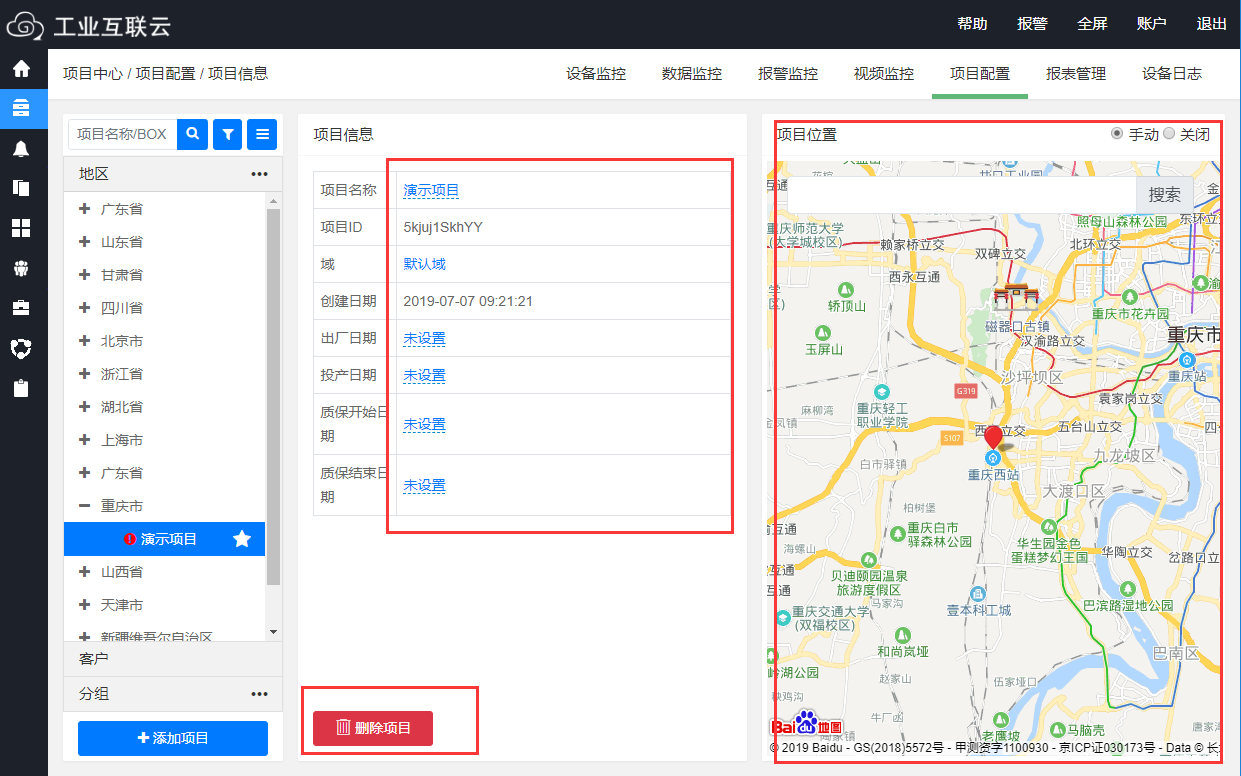Open the three-dot menu beside 分组

(x=260, y=694)
